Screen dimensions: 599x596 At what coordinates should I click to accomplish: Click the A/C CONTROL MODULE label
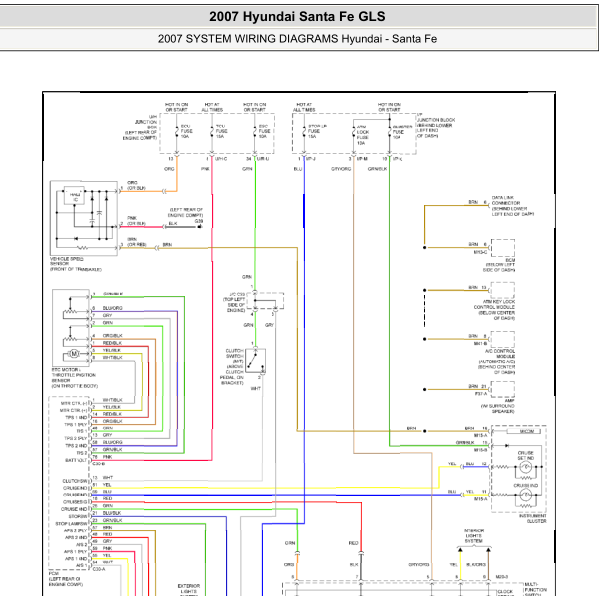(x=497, y=361)
